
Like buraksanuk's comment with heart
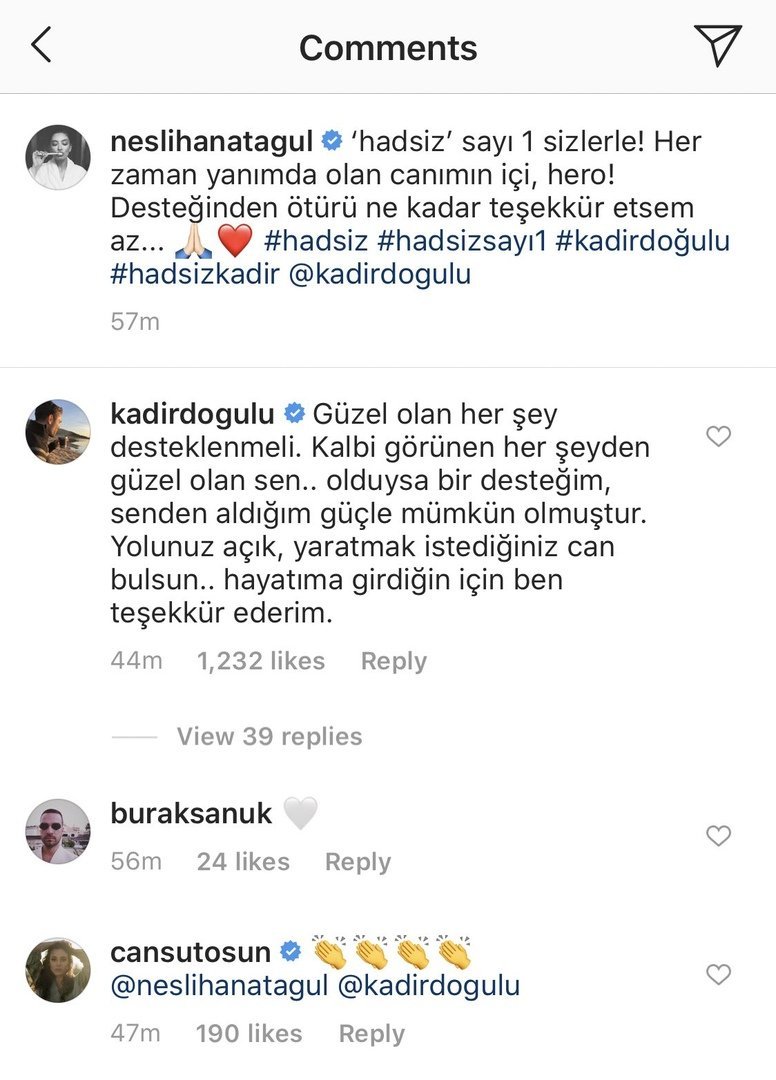[718, 835]
